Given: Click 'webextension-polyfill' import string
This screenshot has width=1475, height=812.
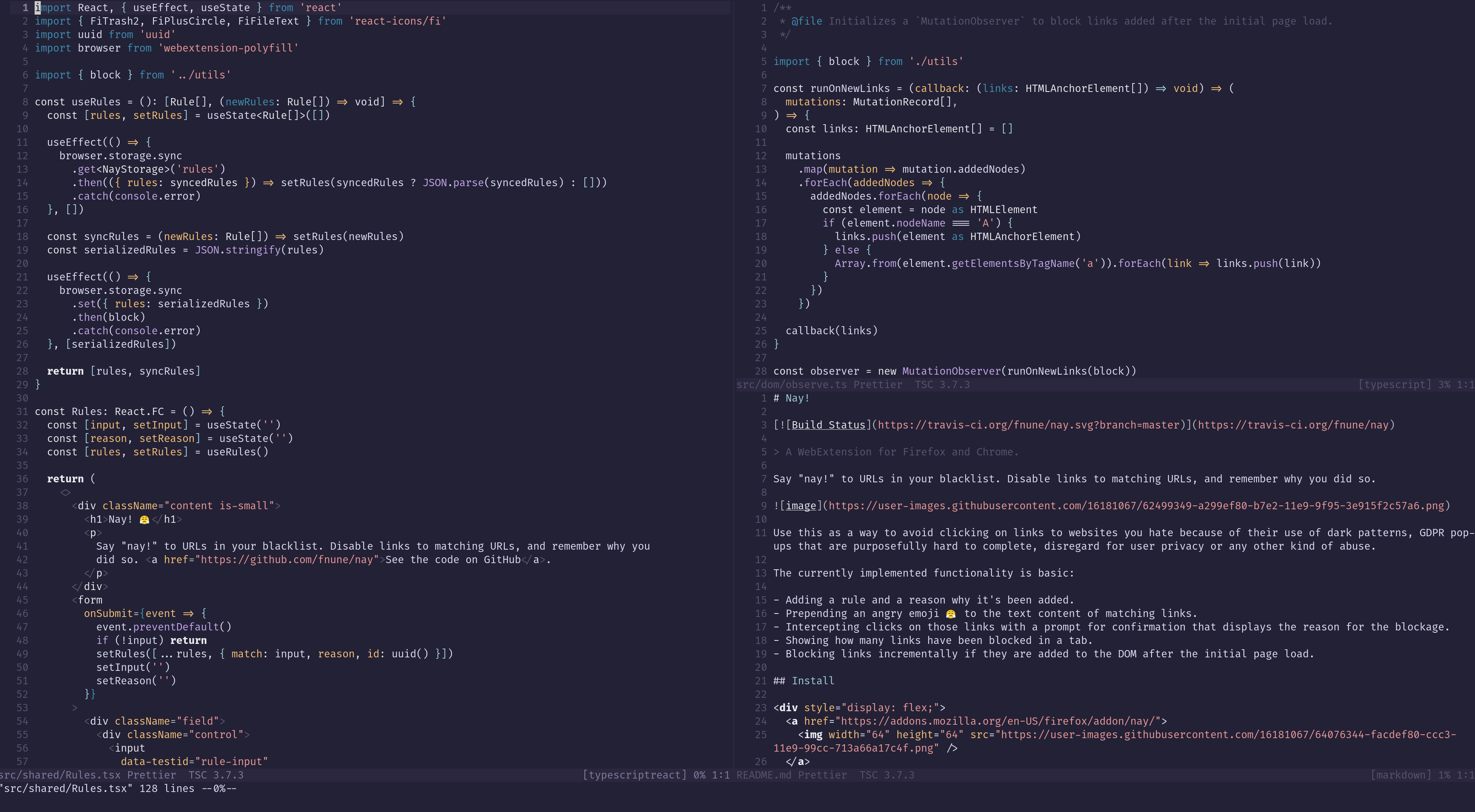Looking at the screenshot, I should (228, 48).
